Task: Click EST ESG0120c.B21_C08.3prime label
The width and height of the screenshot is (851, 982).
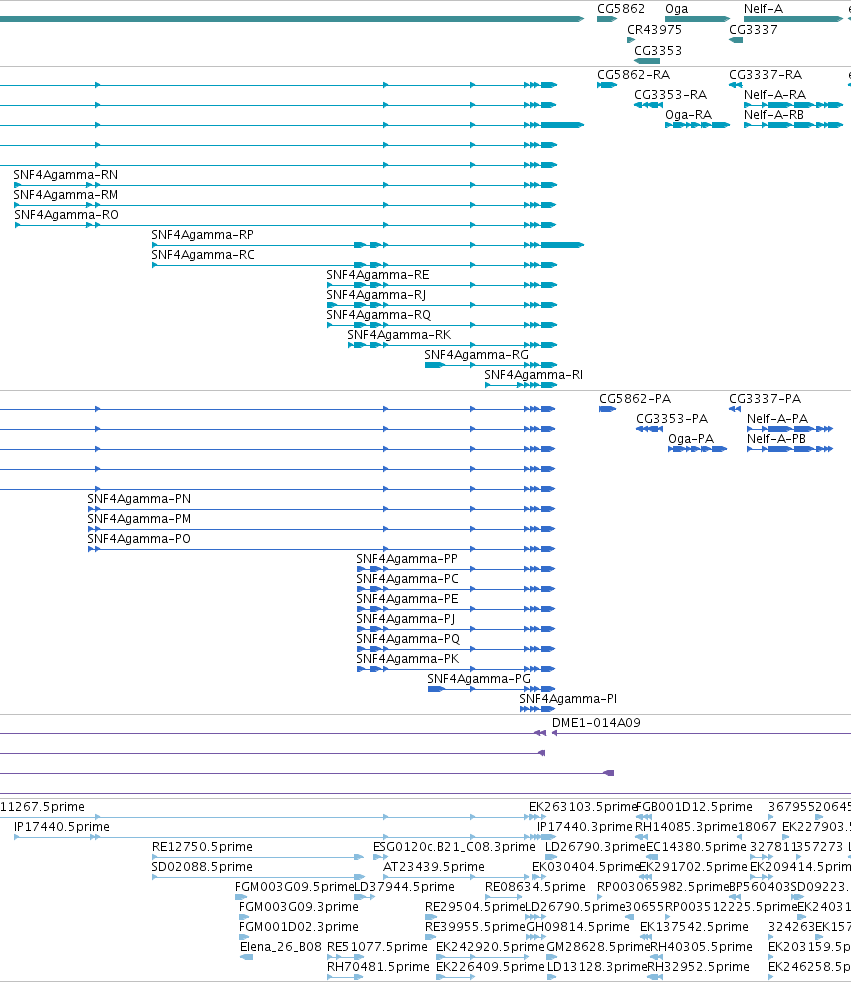Action: point(454,847)
